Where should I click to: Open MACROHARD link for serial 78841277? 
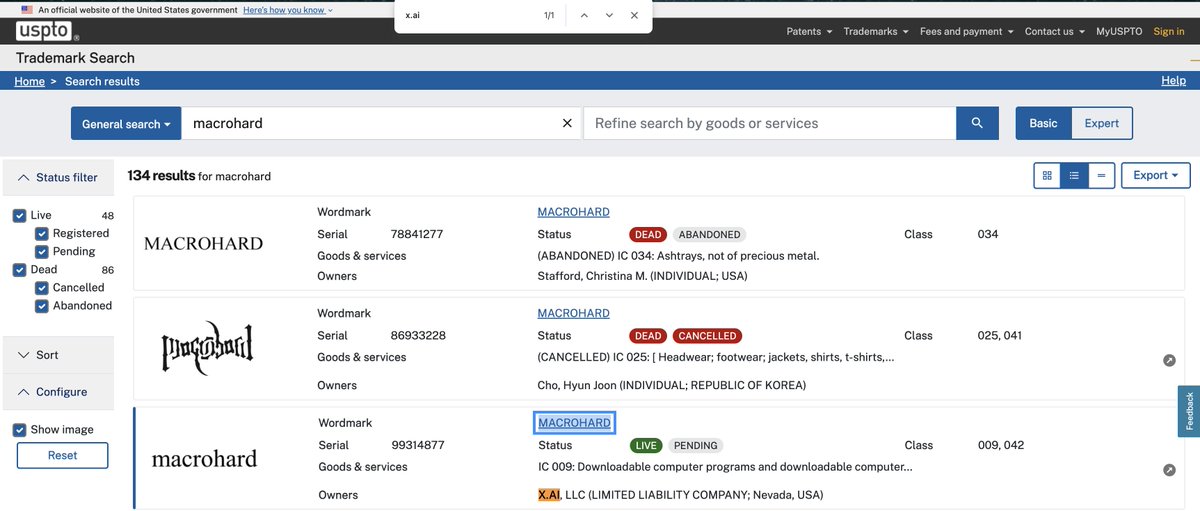pos(573,212)
